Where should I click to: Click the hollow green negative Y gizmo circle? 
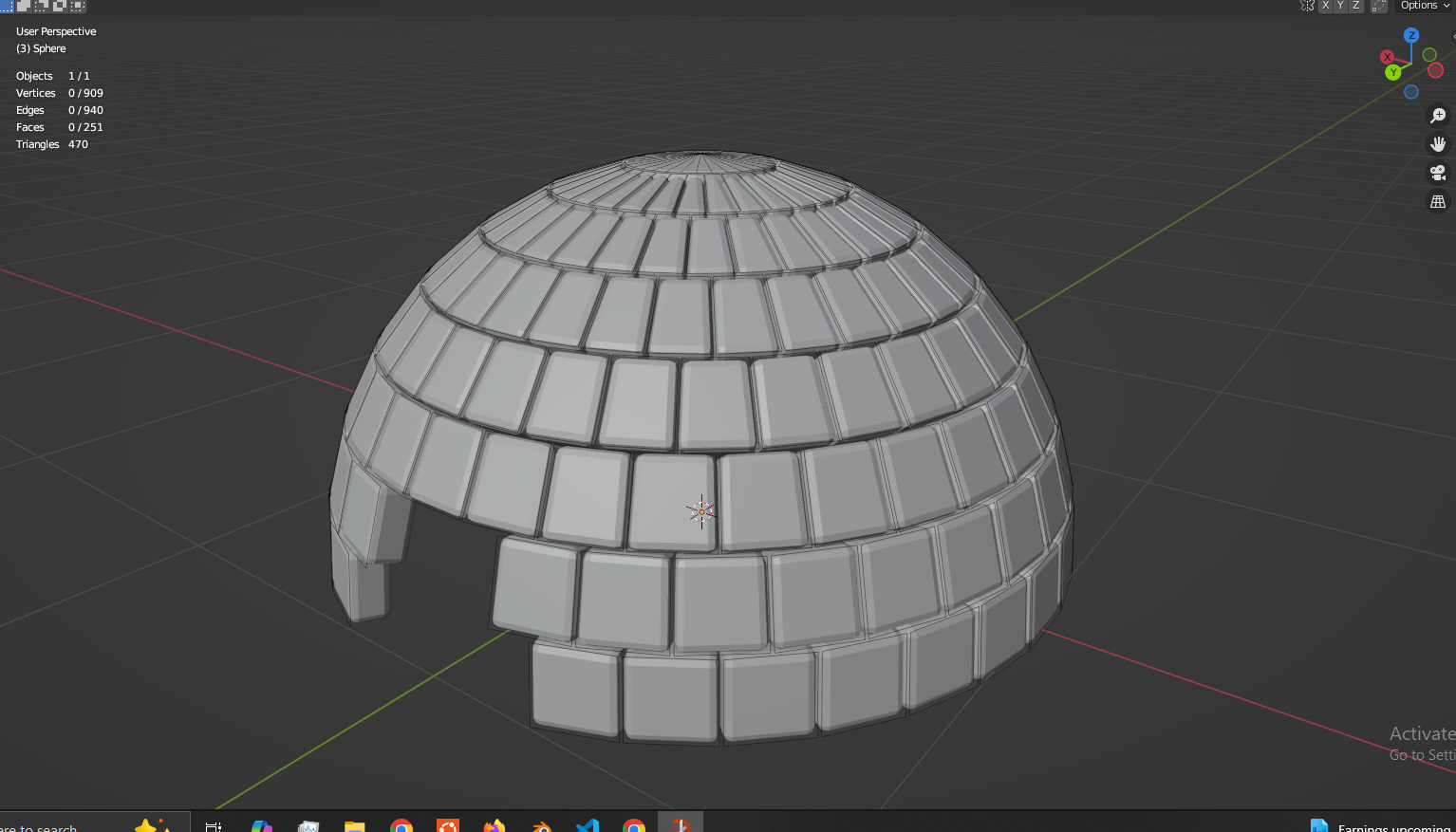pyautogui.click(x=1429, y=55)
